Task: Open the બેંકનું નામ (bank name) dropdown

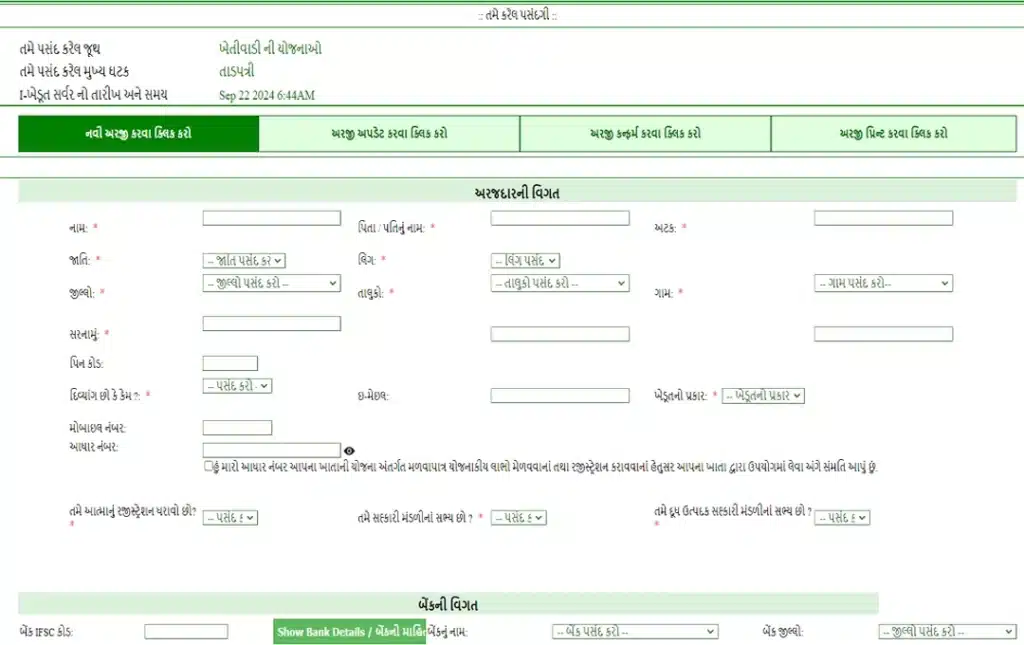Action: (x=635, y=631)
